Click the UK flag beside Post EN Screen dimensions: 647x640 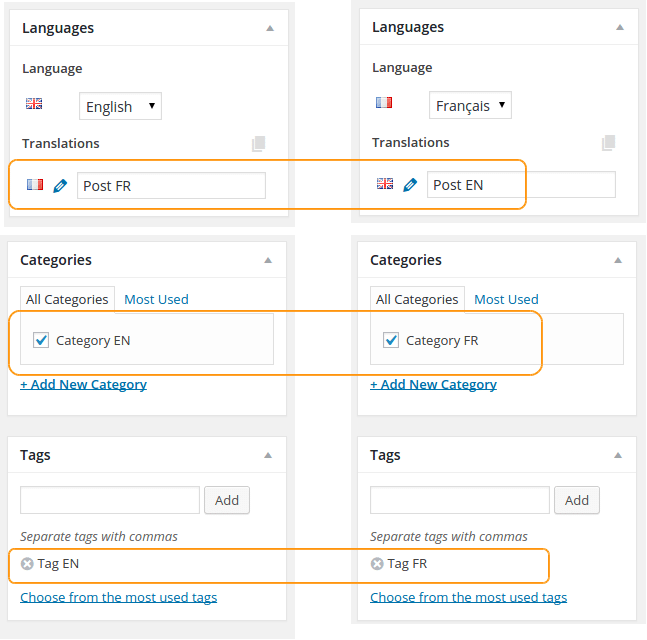[x=385, y=184]
